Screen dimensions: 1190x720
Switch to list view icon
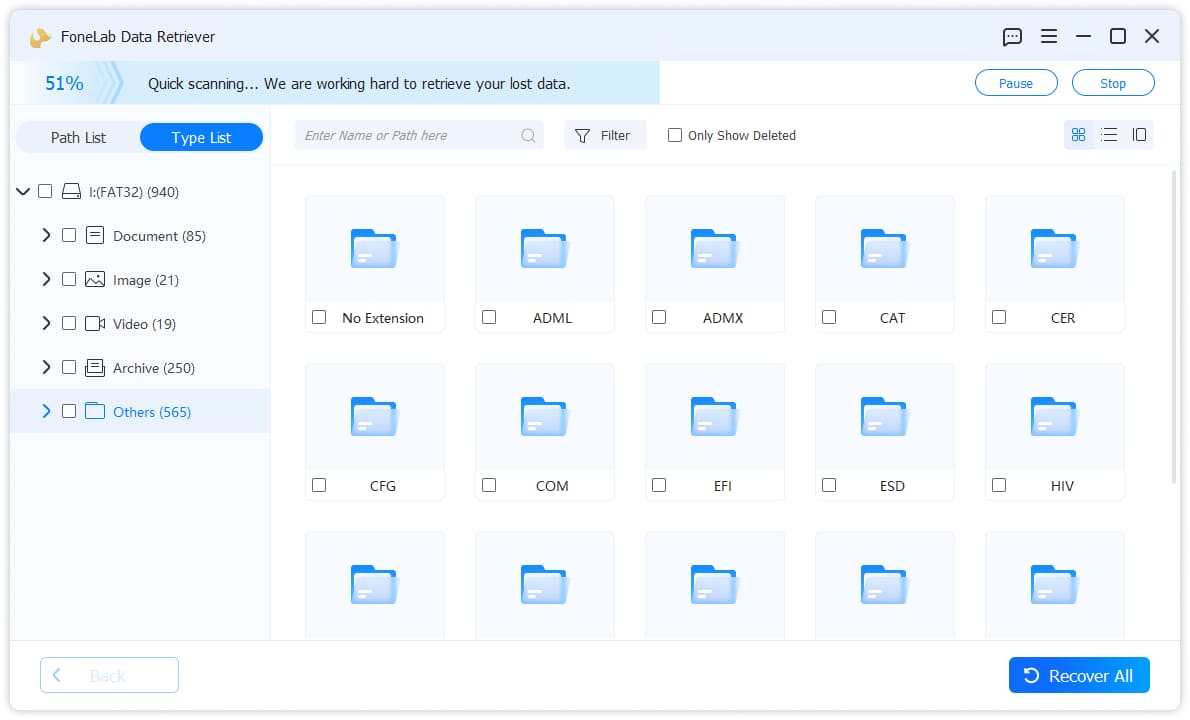(1109, 135)
